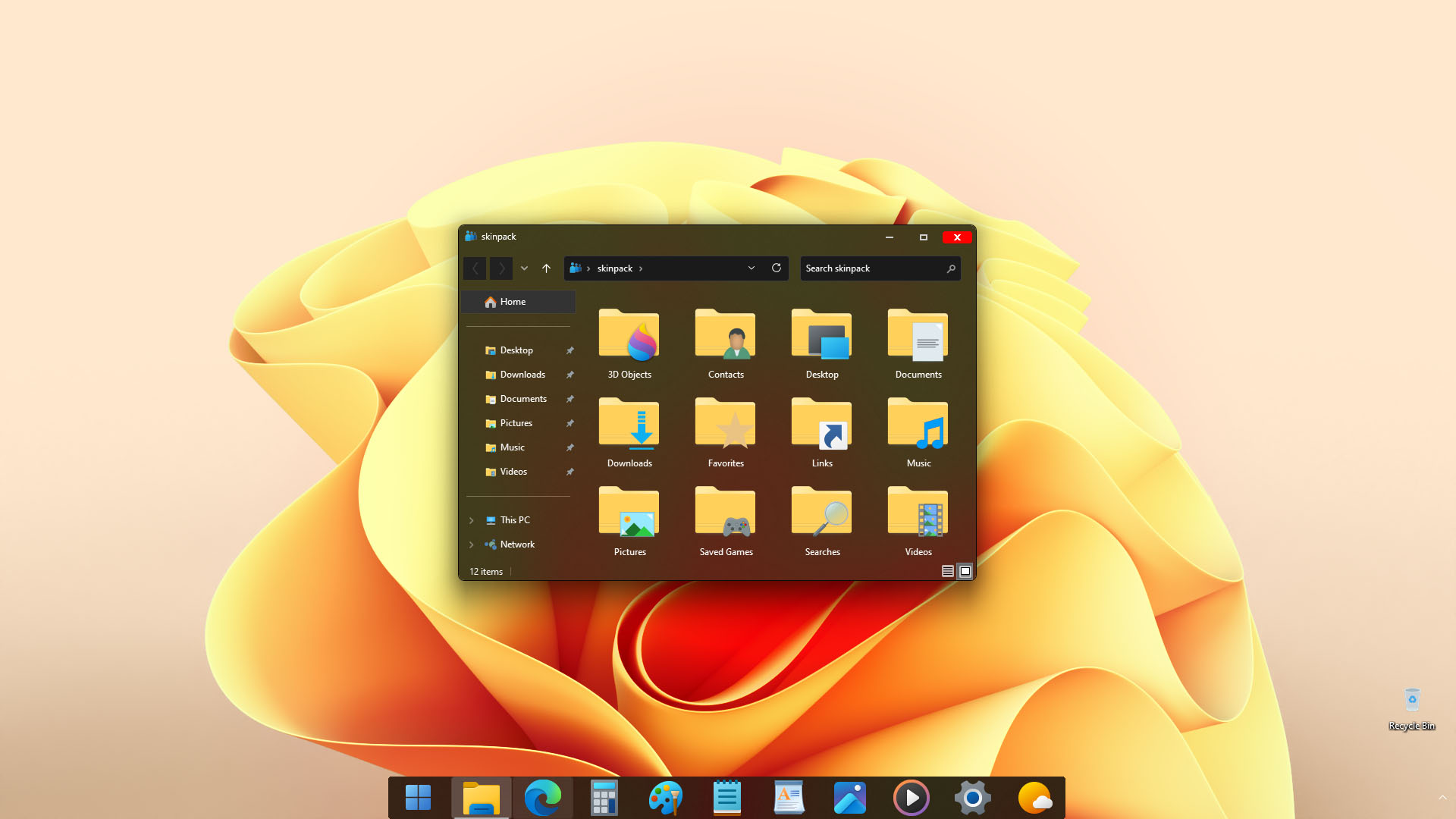Refresh the skinpack folder view

click(x=776, y=268)
